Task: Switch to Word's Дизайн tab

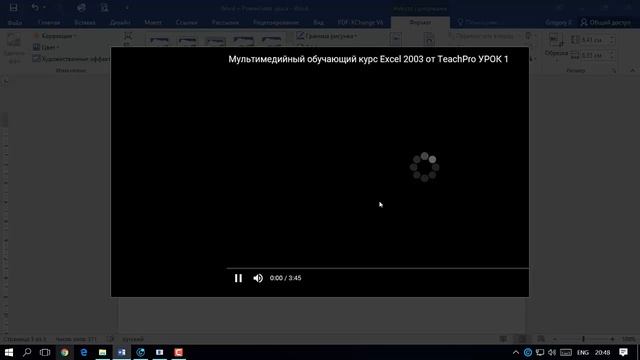Action: [120, 22]
